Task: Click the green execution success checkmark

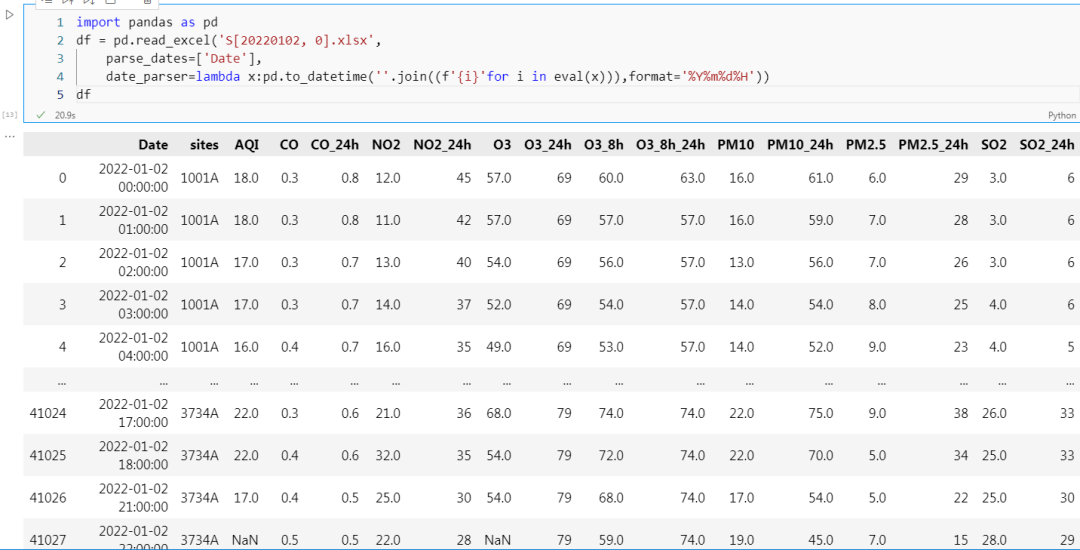Action: click(41, 115)
